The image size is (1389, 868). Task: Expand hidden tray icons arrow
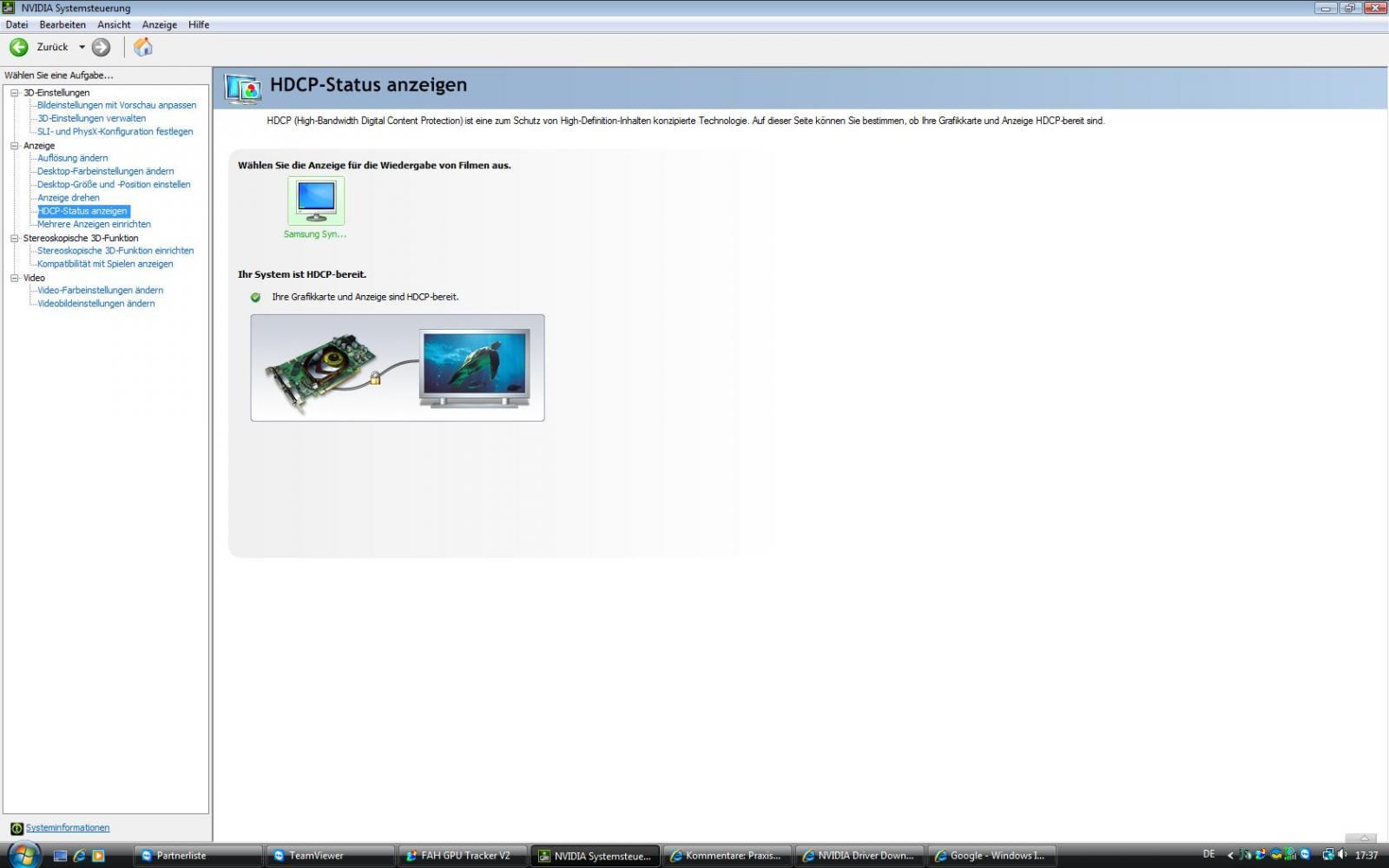pos(1230,855)
